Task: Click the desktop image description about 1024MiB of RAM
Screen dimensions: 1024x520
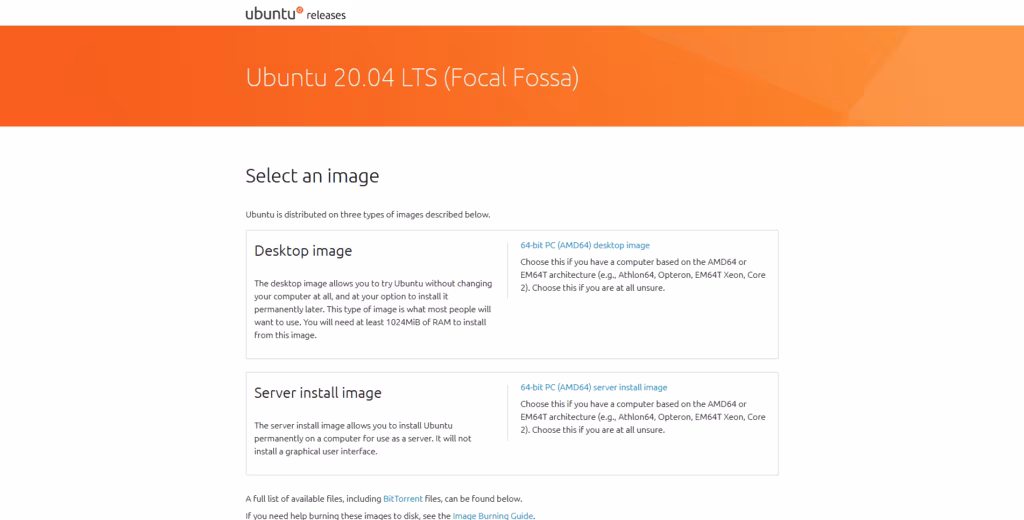Action: [x=372, y=309]
